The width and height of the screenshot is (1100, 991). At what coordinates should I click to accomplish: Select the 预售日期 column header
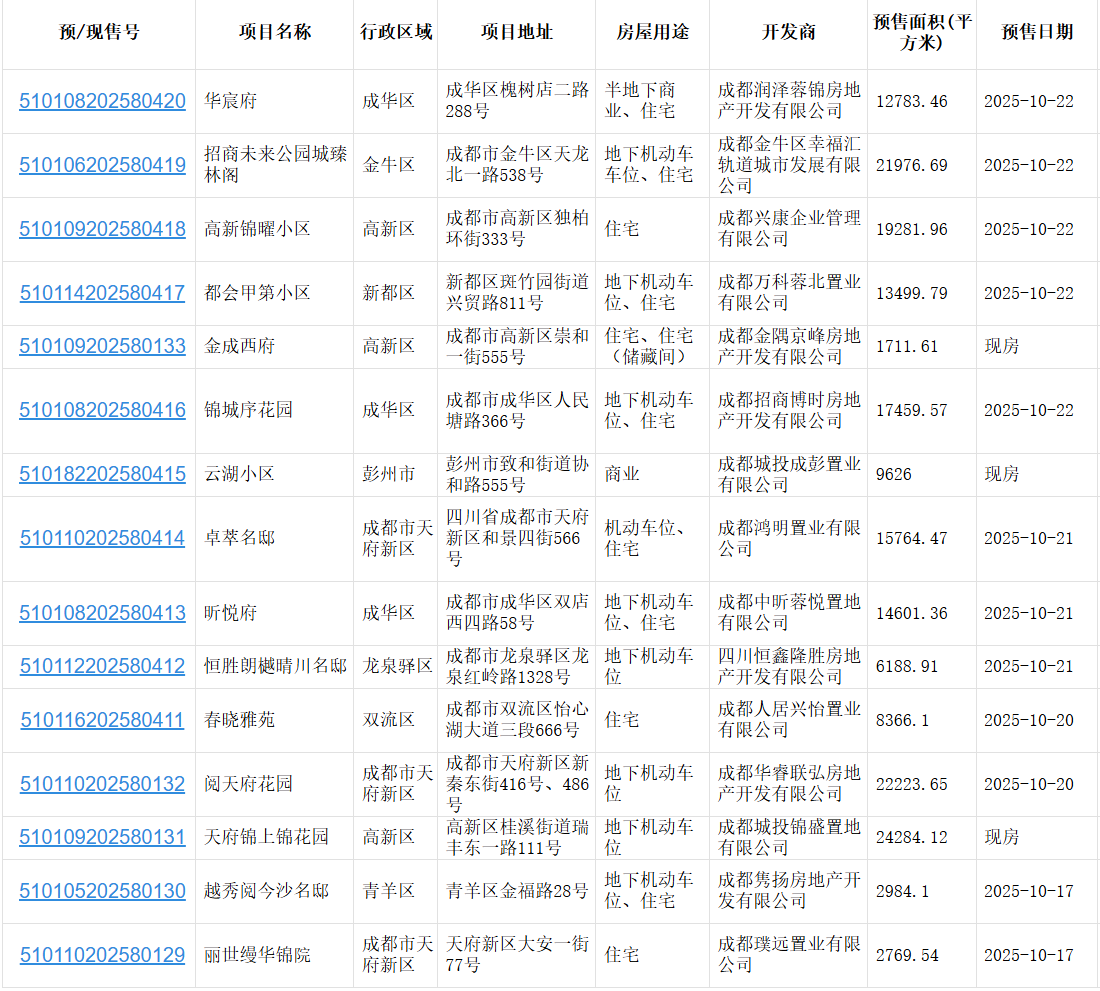pos(1037,32)
